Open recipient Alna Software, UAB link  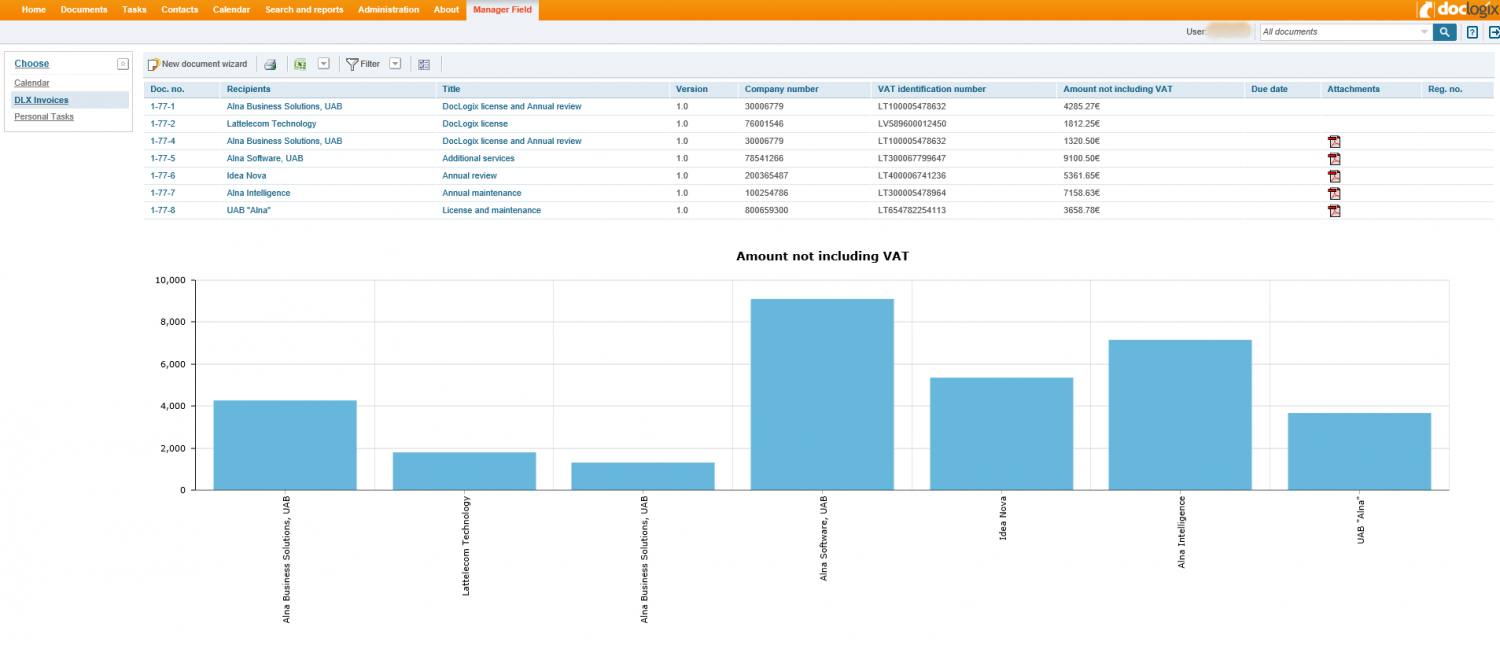[x=265, y=158]
